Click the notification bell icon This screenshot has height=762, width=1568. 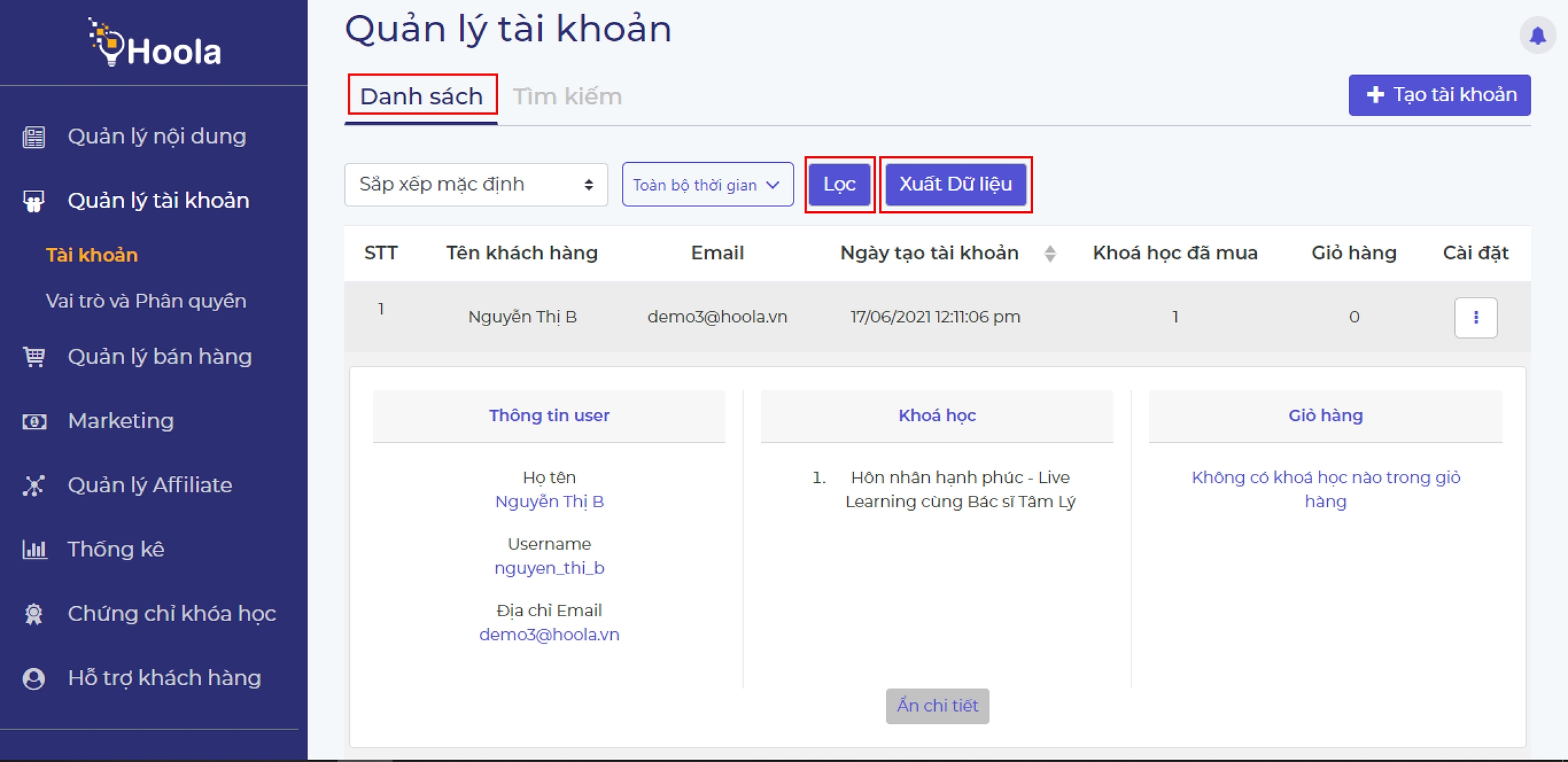point(1537,35)
